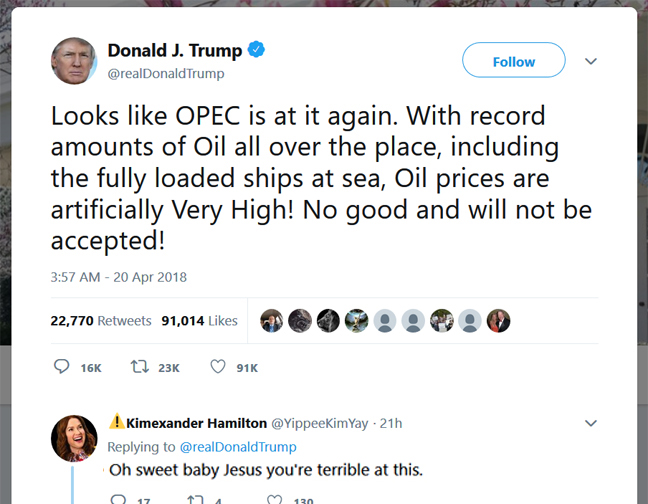Click the first liker avatar thumbnail
Image resolution: width=648 pixels, height=504 pixels.
pos(271,321)
